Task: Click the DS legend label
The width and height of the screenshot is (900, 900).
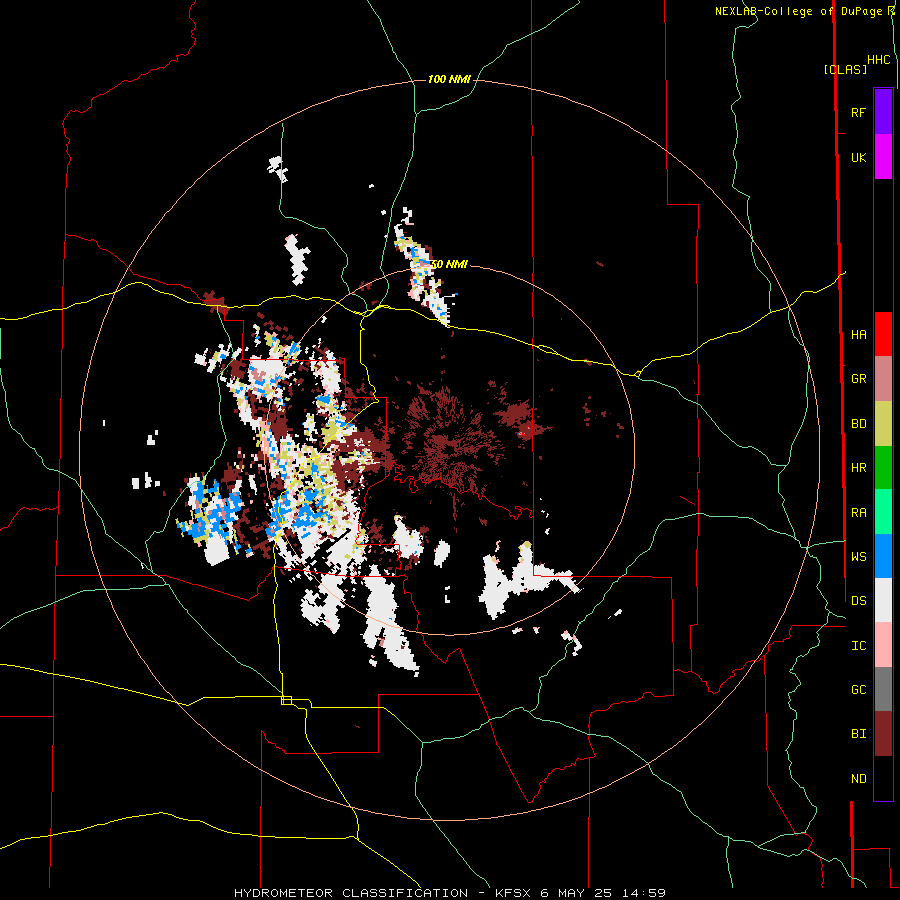Action: click(x=858, y=601)
